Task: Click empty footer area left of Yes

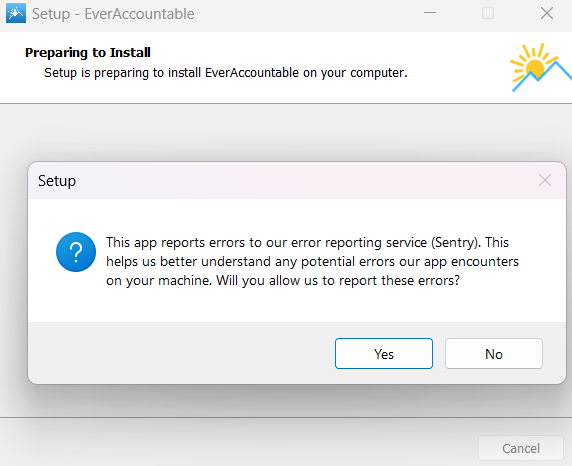Action: (182, 353)
